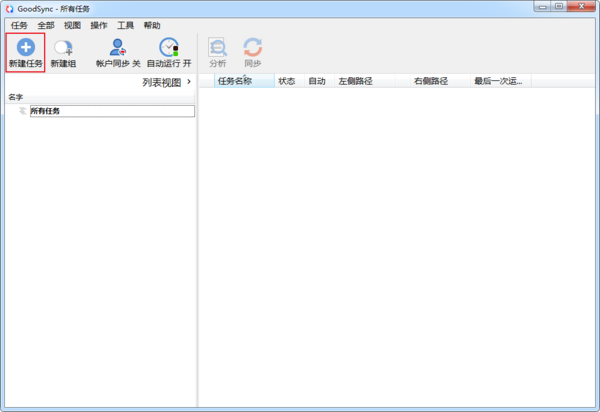Expand the 列表视图 chevron arrow
Image resolution: width=600 pixels, height=412 pixels.
click(x=189, y=82)
